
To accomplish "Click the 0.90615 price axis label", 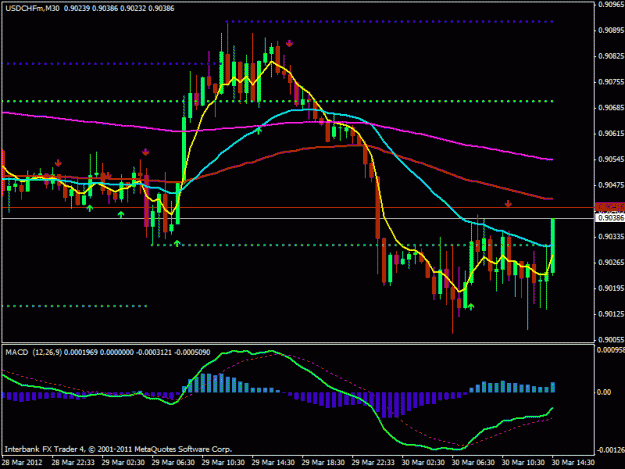I will click(x=611, y=133).
